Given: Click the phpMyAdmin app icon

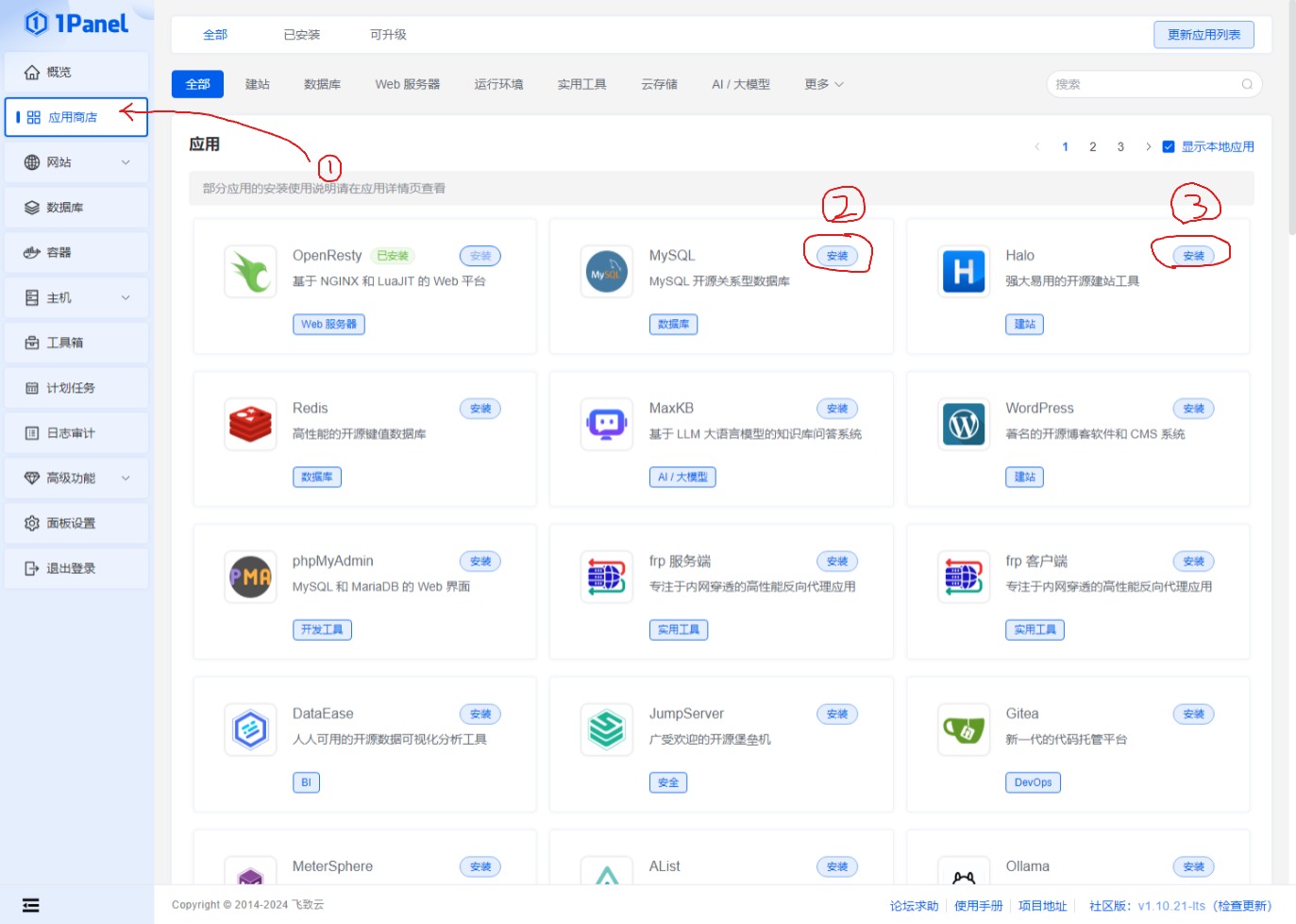Looking at the screenshot, I should (250, 577).
